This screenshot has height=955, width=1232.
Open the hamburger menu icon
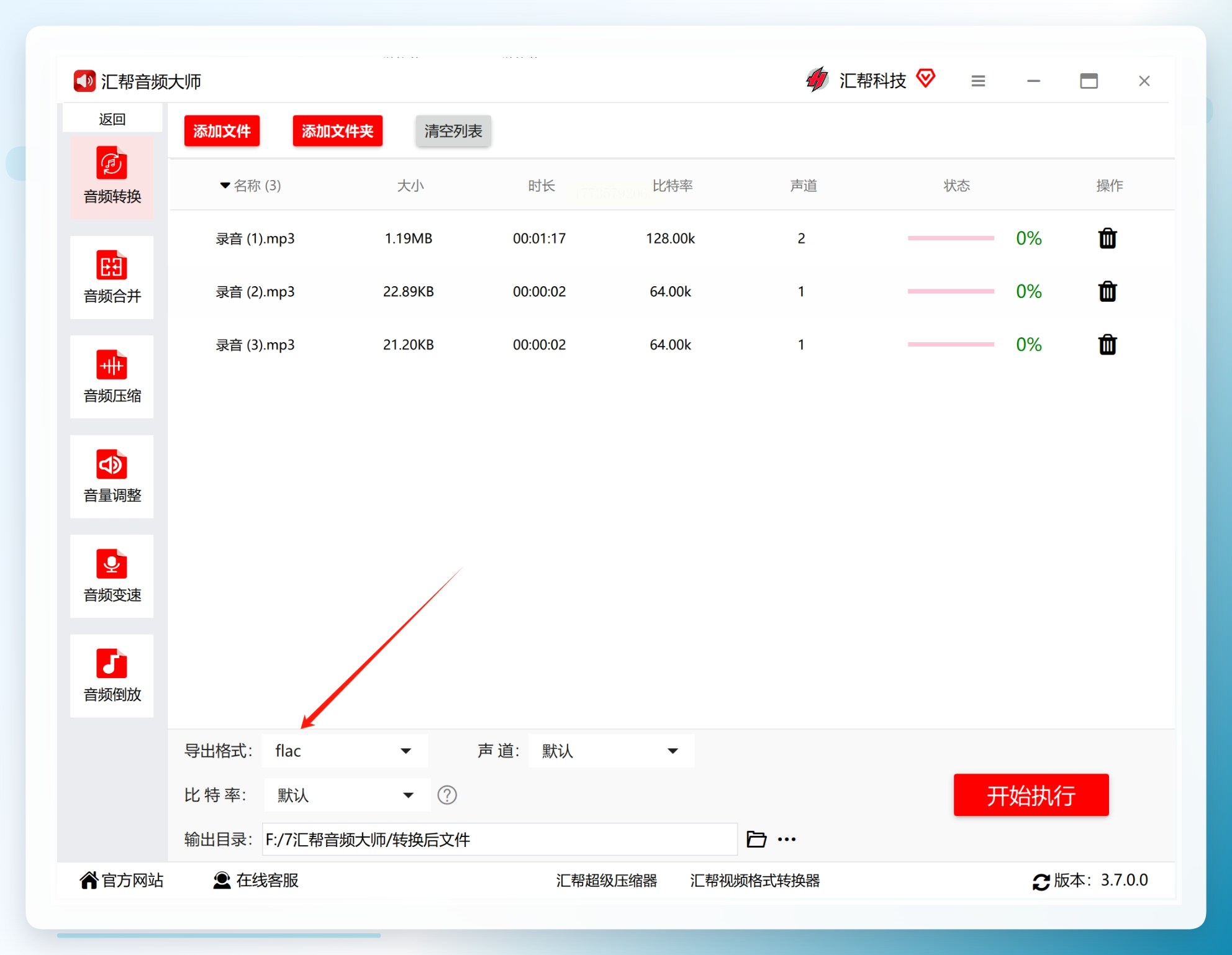(x=978, y=81)
